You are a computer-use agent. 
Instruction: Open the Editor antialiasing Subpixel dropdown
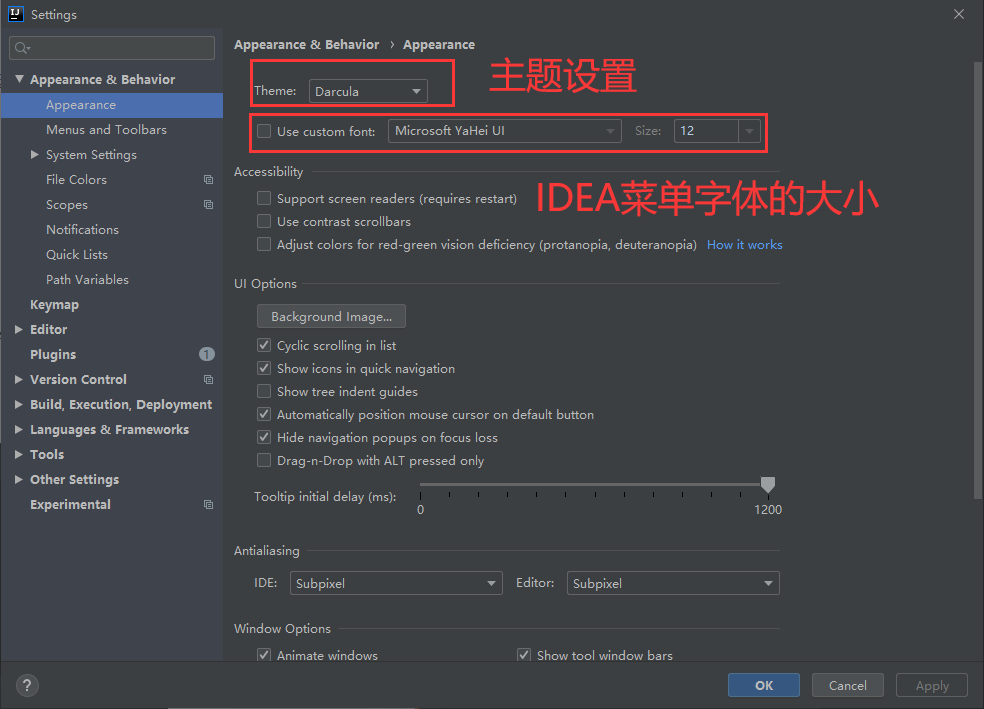click(x=673, y=584)
